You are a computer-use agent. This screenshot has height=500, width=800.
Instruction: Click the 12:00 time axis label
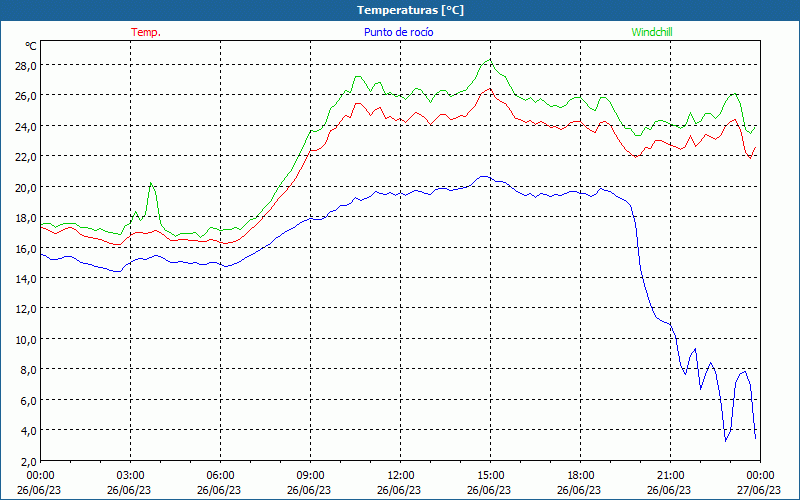tap(401, 476)
